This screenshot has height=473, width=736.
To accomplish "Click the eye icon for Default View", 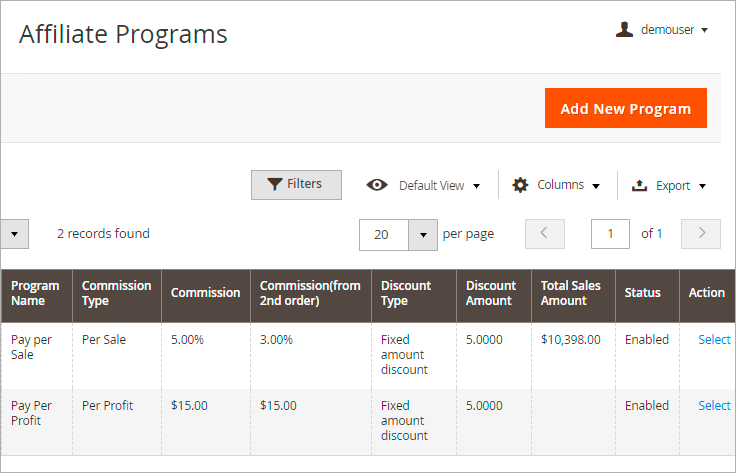I will click(x=377, y=185).
